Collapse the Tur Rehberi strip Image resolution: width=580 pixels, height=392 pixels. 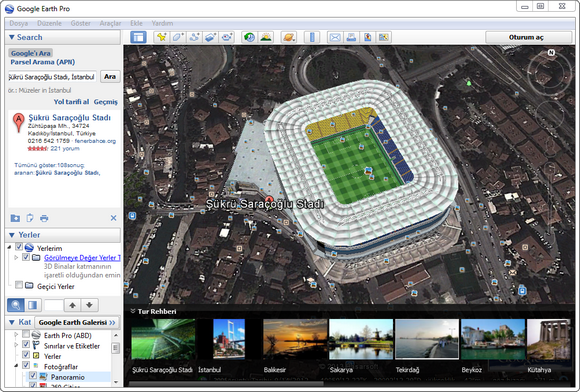(132, 311)
